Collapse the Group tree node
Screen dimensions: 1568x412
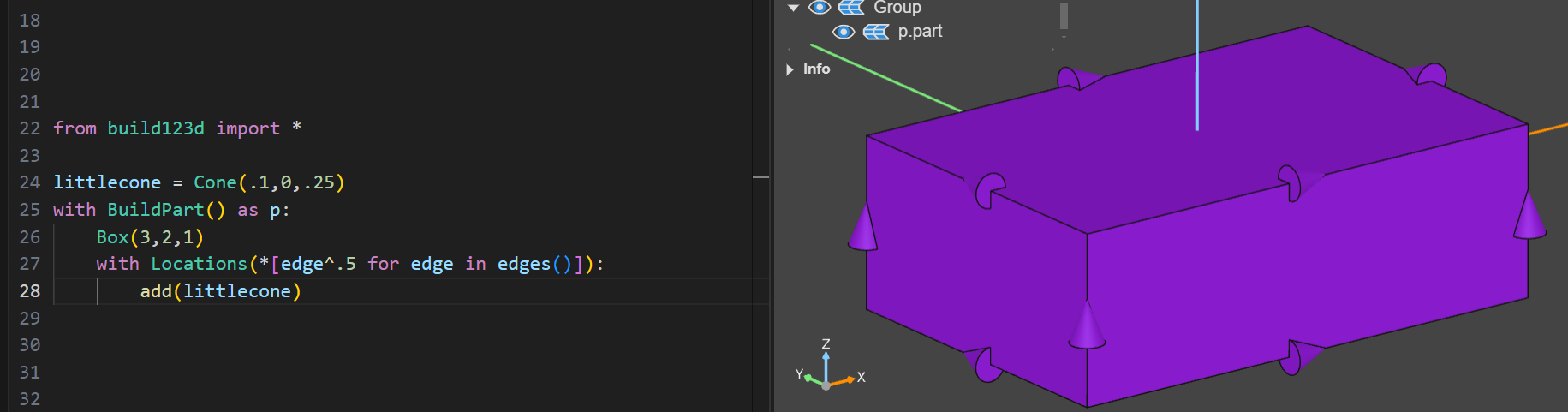click(794, 8)
